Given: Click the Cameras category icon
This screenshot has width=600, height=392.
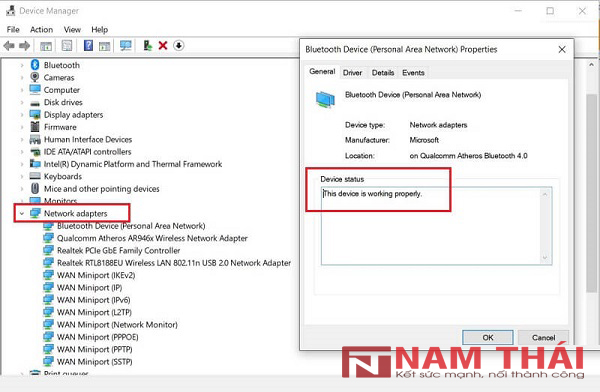Looking at the screenshot, I should coord(35,77).
